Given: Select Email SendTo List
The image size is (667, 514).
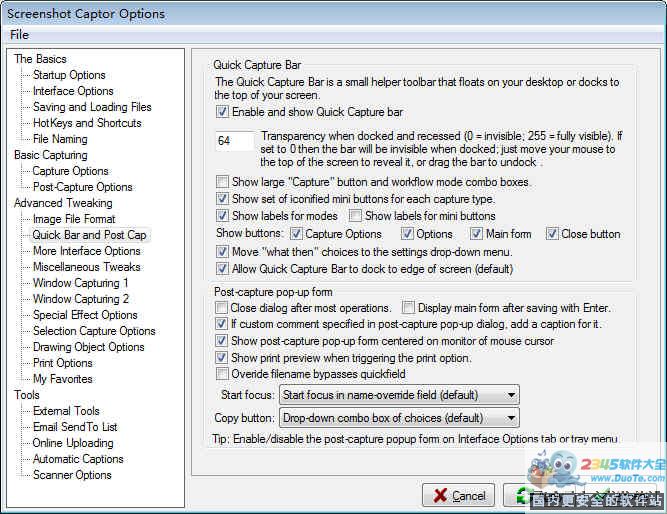Looking at the screenshot, I should point(75,427).
